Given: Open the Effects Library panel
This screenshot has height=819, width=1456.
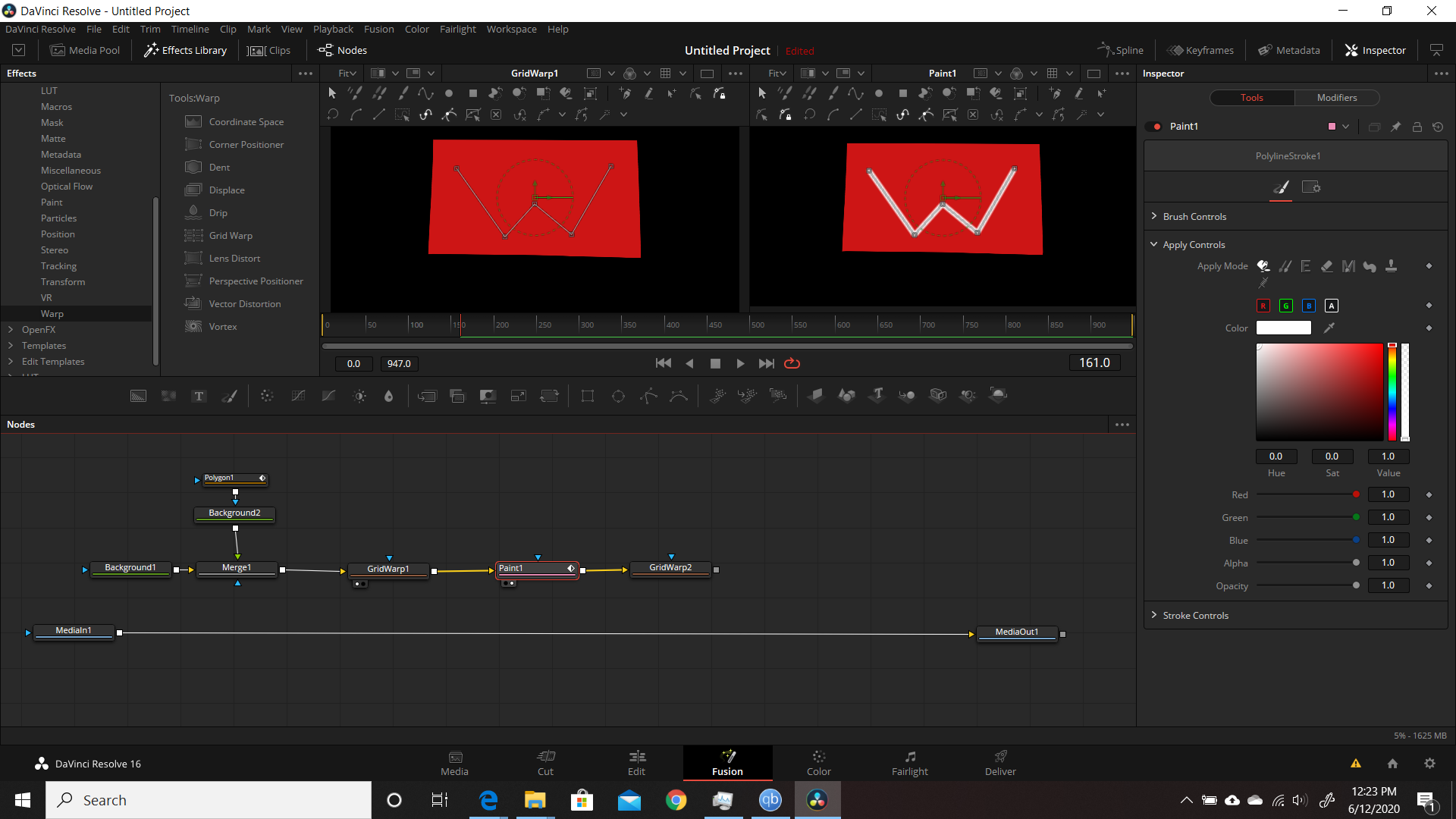Looking at the screenshot, I should (186, 50).
